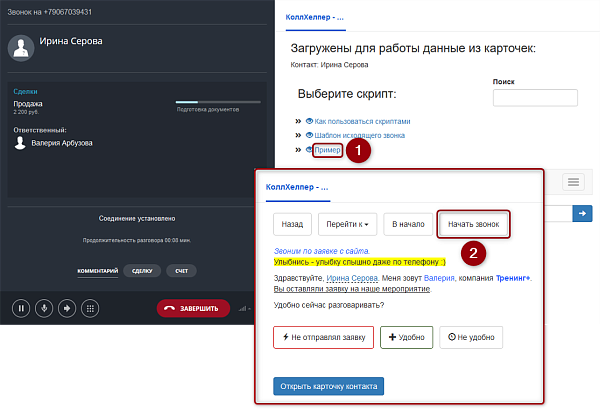Click 'Начать звонок' button
Viewport: 600px width, 410px height.
tap(473, 224)
